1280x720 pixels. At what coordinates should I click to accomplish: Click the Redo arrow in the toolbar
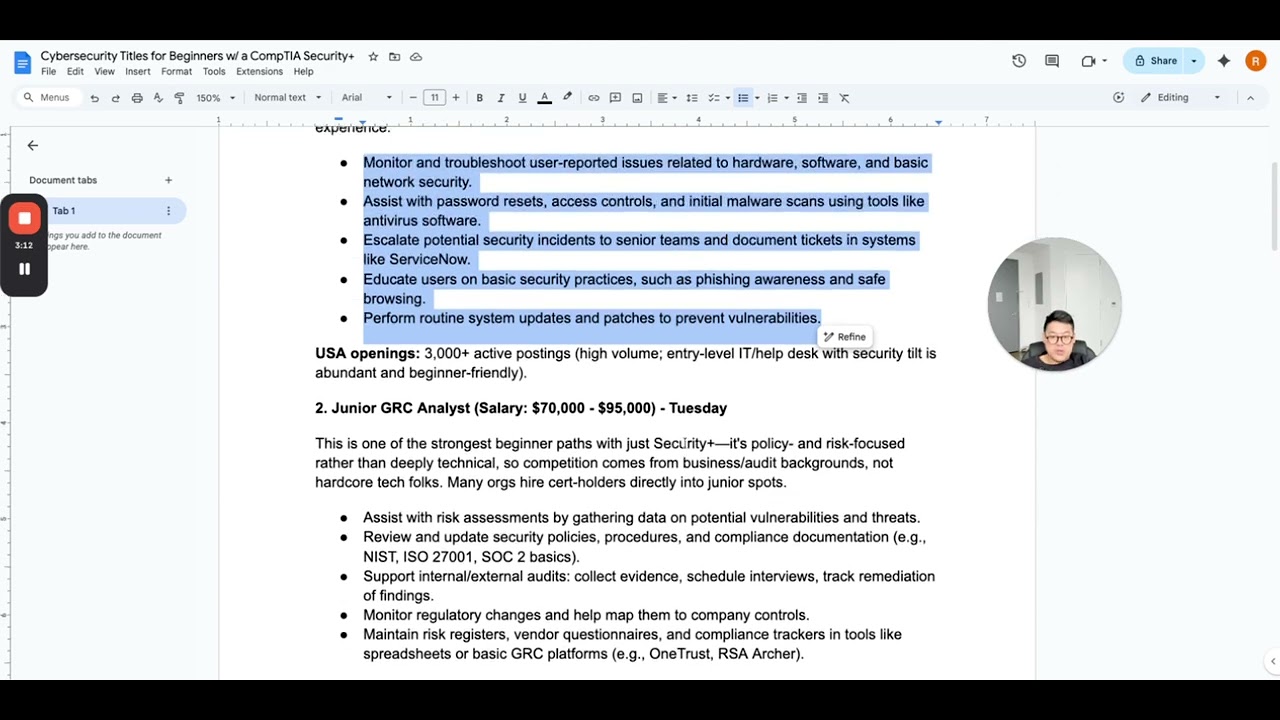pos(115,98)
